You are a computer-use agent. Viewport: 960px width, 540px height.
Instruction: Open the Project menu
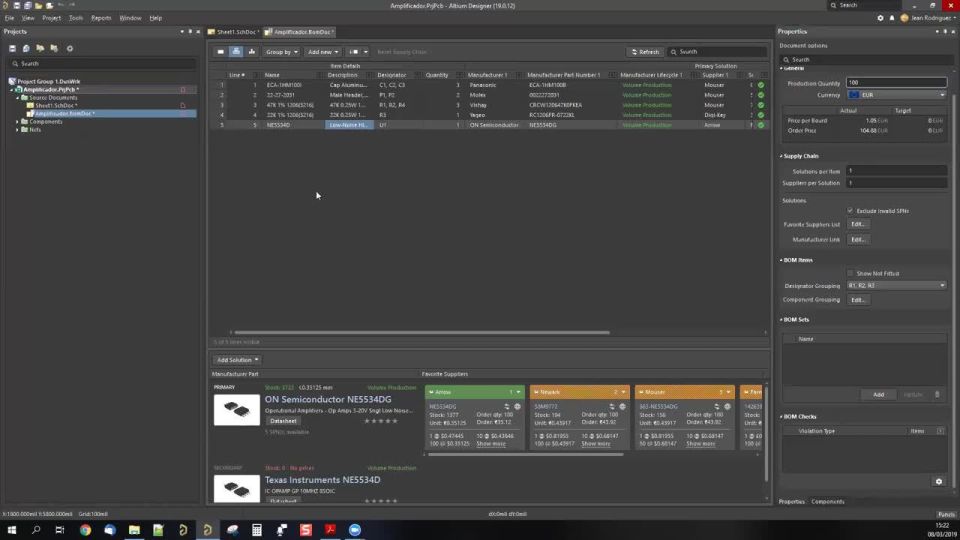pyautogui.click(x=51, y=18)
